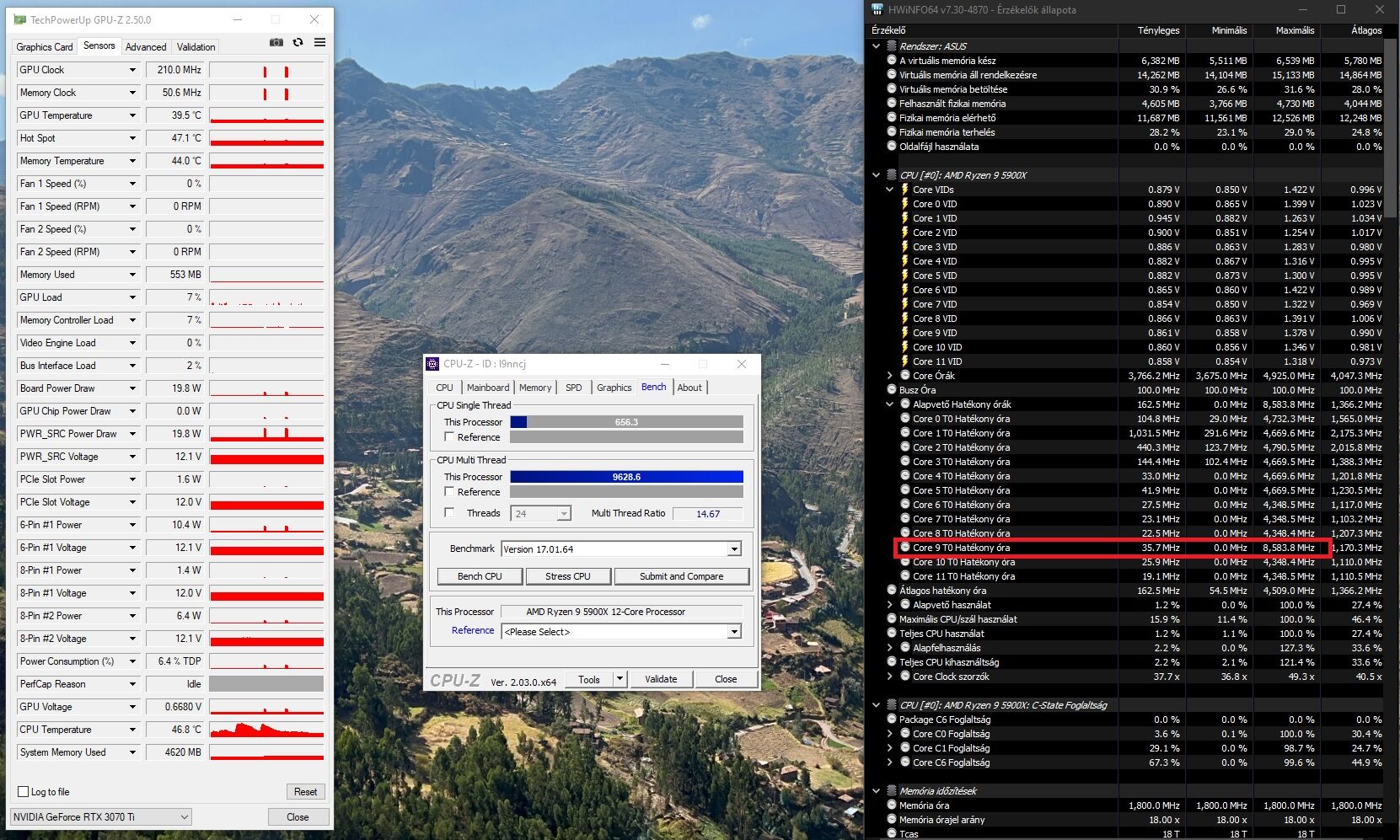Click GPU-Z refresh icon

(298, 42)
